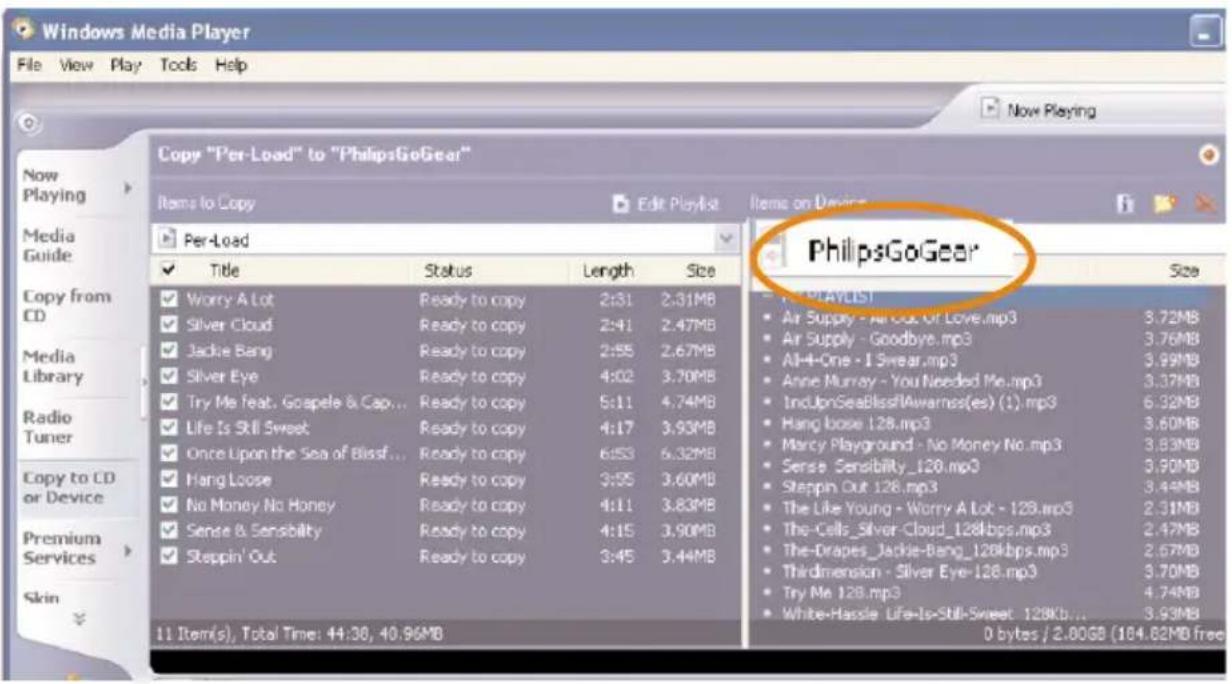Toggle the select-all checkmark in the Title header

(x=168, y=269)
